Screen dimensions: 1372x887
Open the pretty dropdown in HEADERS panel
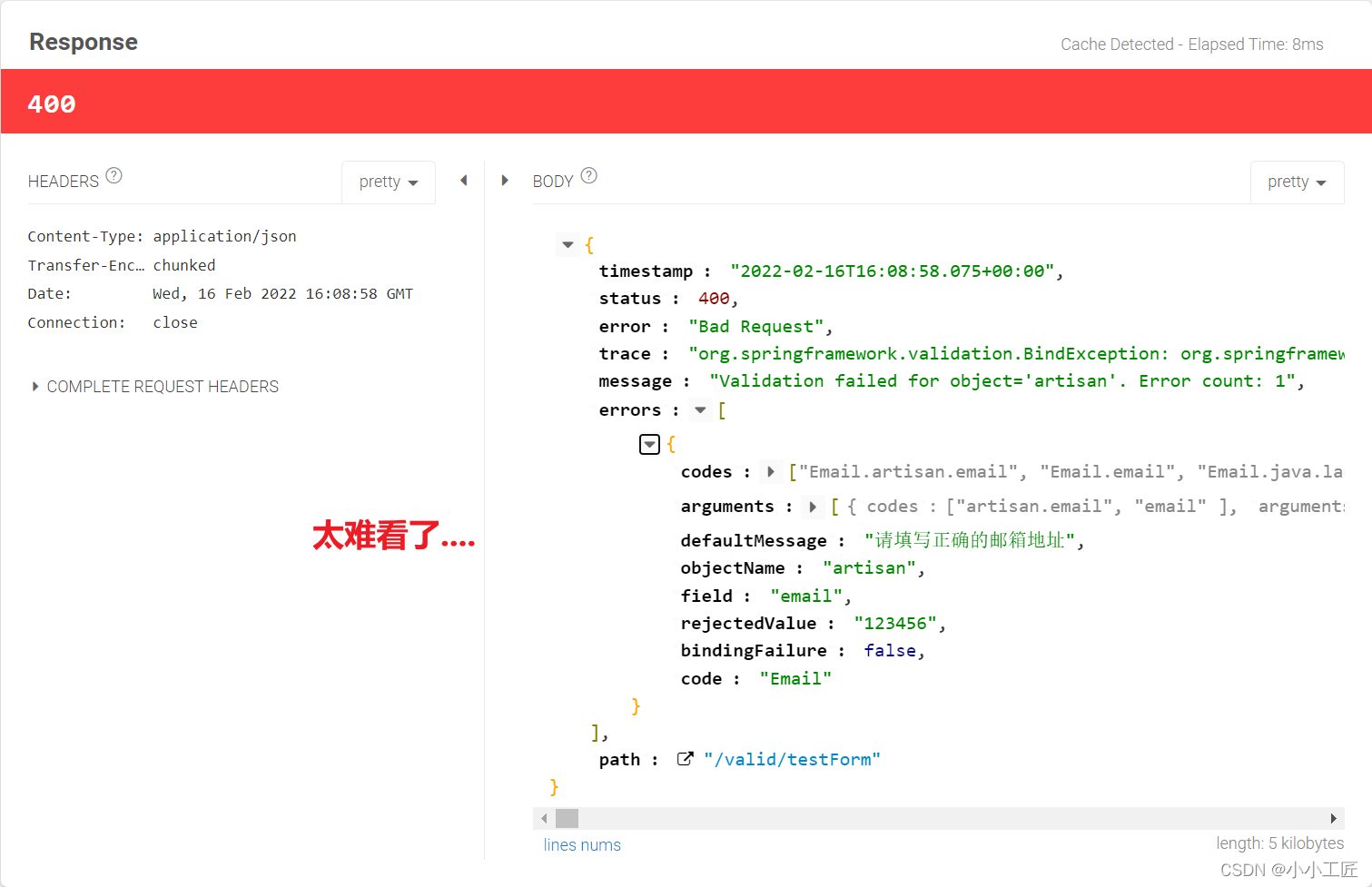point(389,182)
